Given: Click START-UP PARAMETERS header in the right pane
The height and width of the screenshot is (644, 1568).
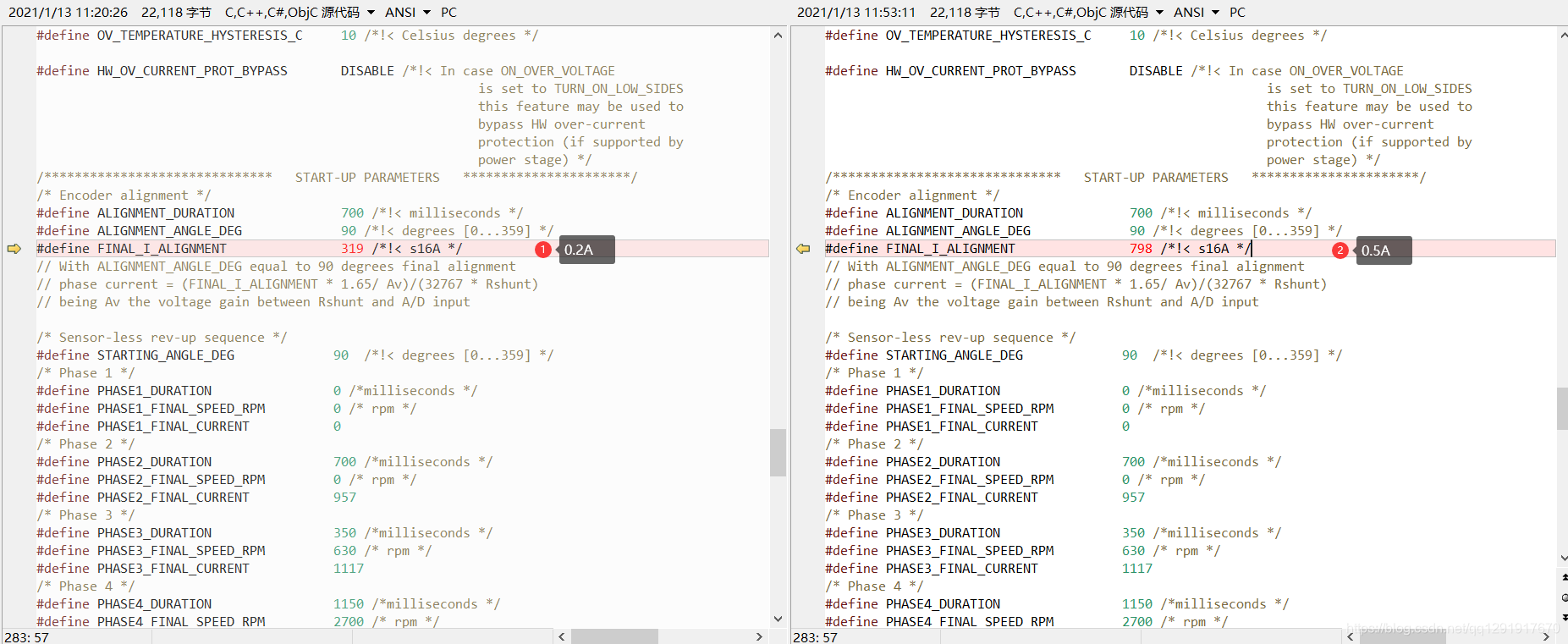Looking at the screenshot, I should click(1156, 178).
